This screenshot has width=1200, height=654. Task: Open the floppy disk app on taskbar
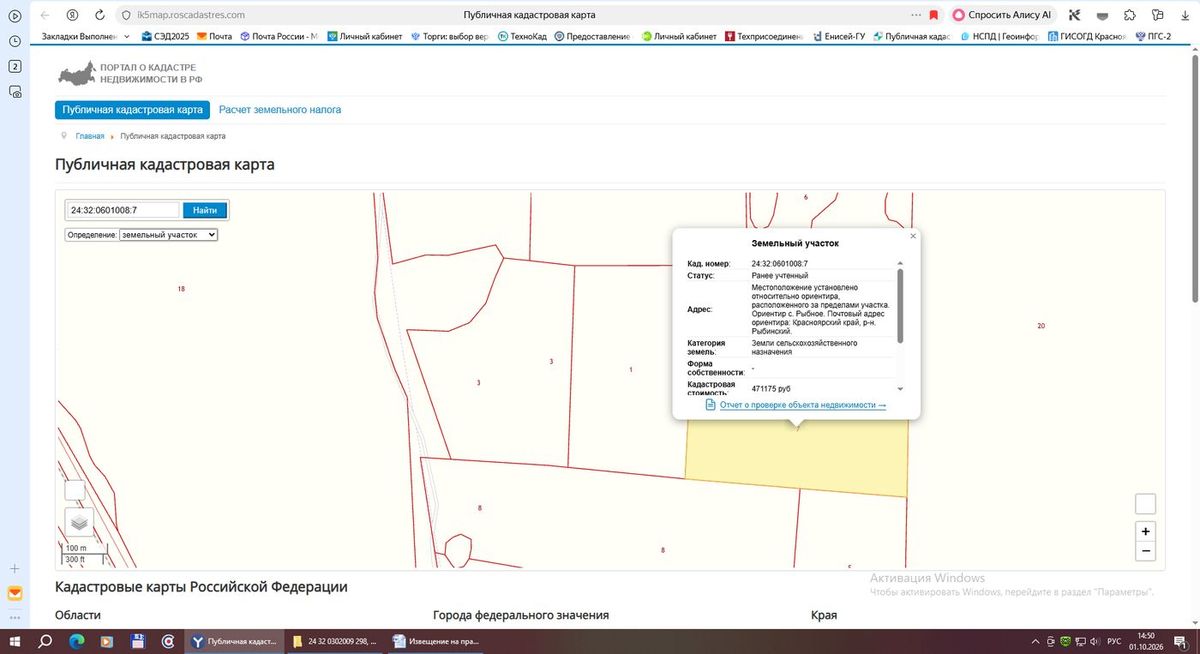(x=137, y=641)
